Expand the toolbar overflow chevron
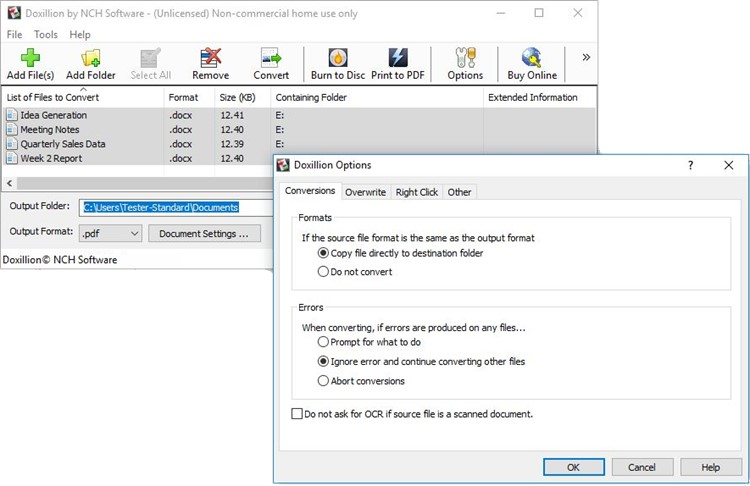The height and width of the screenshot is (486, 750). pyautogui.click(x=586, y=57)
